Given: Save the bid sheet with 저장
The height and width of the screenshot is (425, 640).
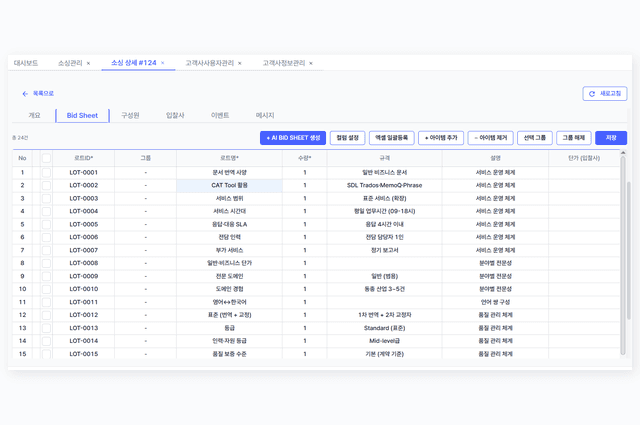Looking at the screenshot, I should pos(611,138).
